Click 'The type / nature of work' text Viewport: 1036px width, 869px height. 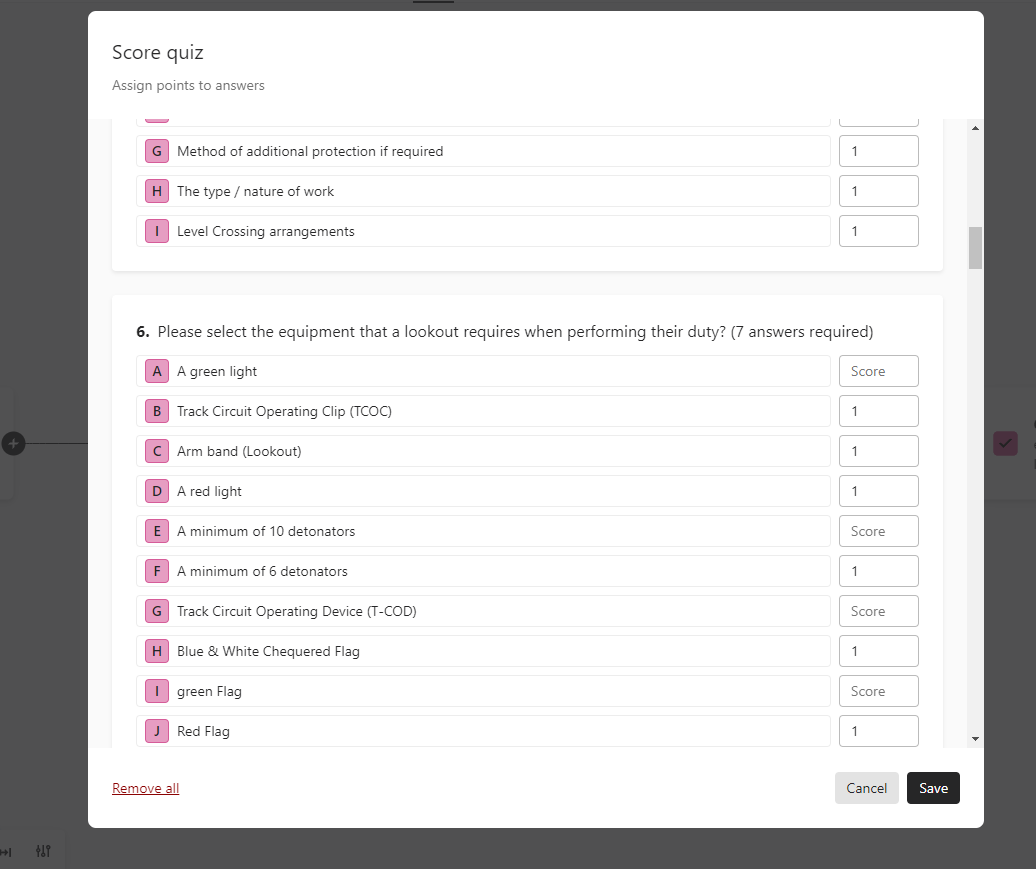pos(255,191)
